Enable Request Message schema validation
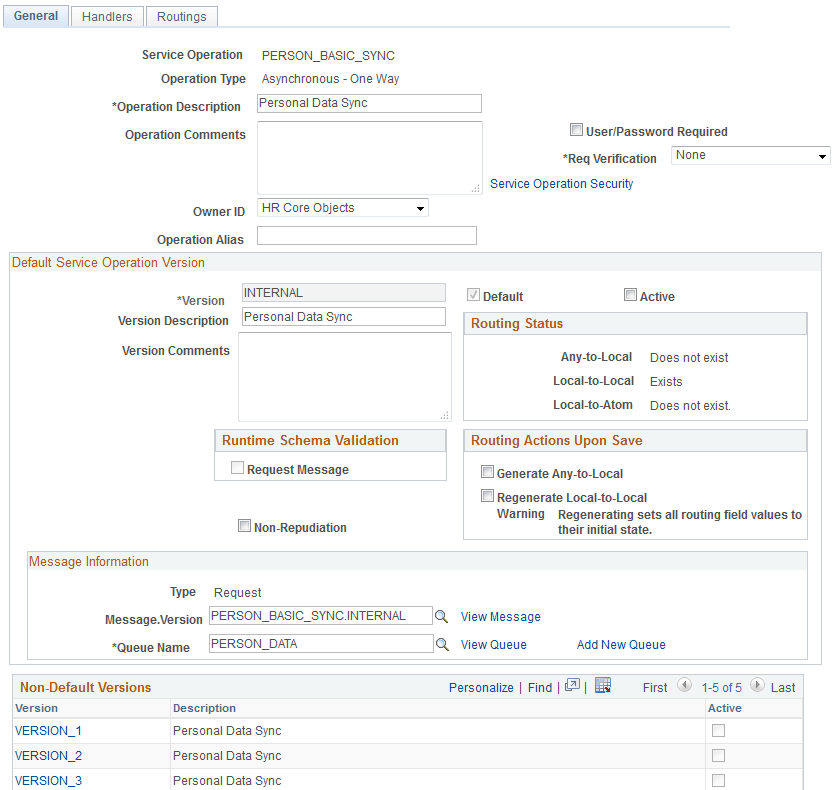 coord(237,469)
